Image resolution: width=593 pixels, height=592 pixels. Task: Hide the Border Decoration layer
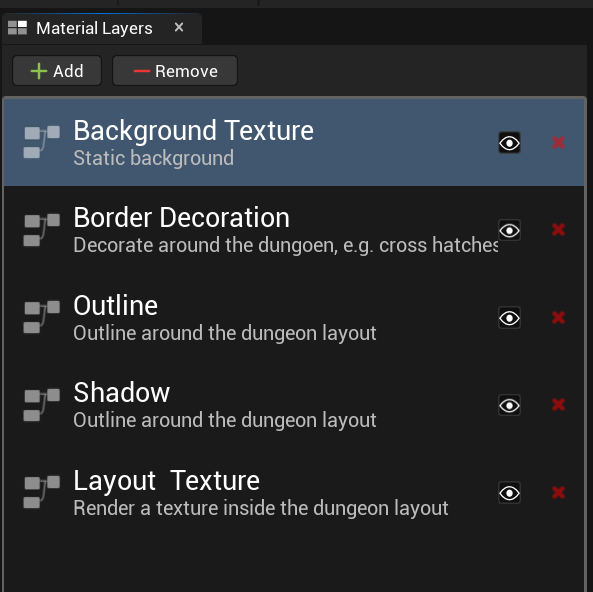pyautogui.click(x=509, y=230)
